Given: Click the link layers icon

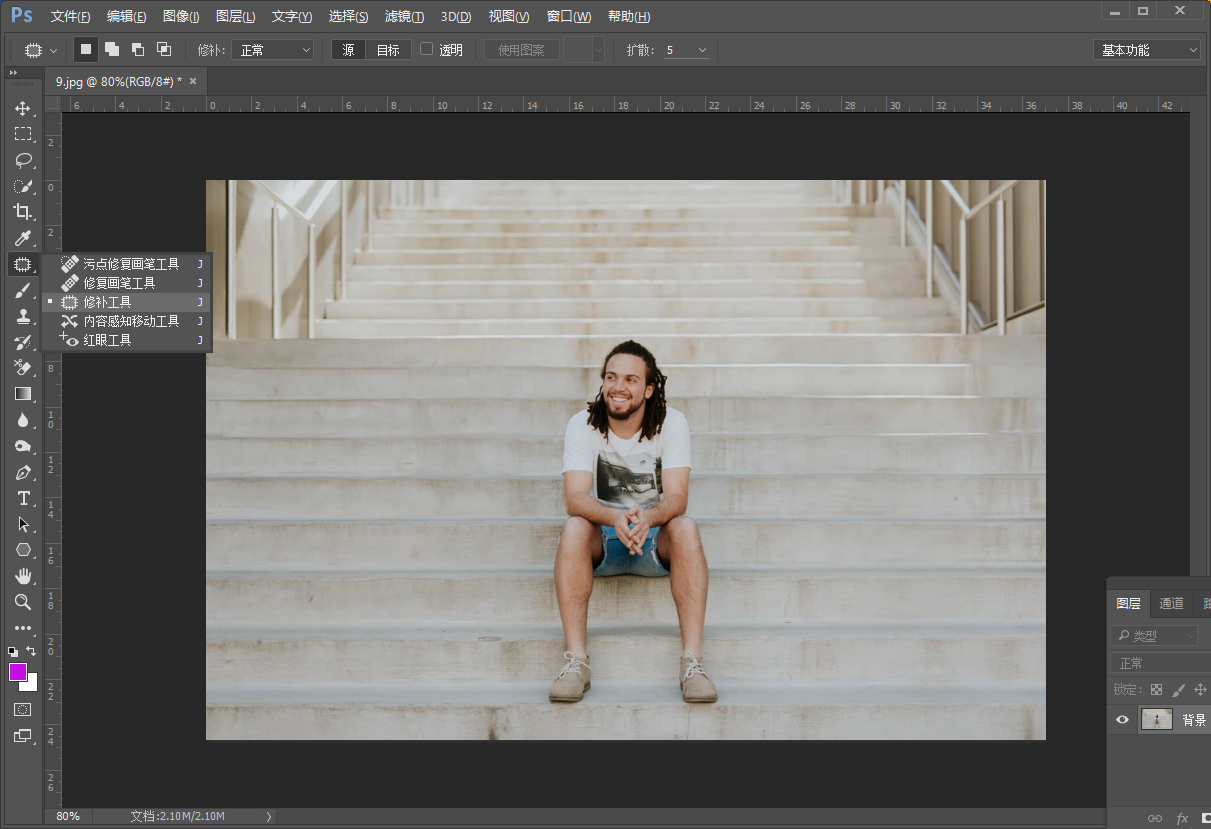Looking at the screenshot, I should coord(1155,819).
